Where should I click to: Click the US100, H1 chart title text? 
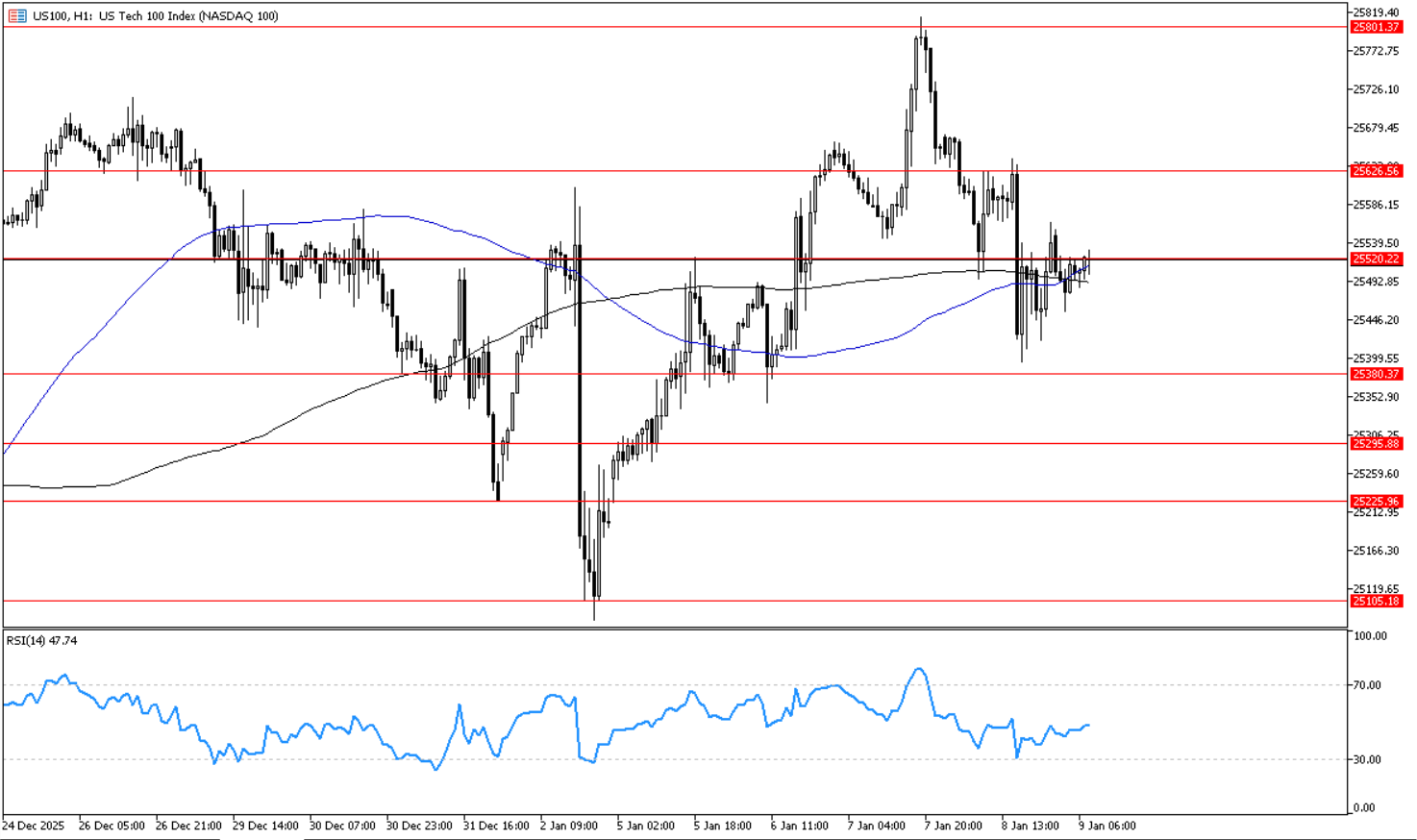pyautogui.click(x=156, y=15)
